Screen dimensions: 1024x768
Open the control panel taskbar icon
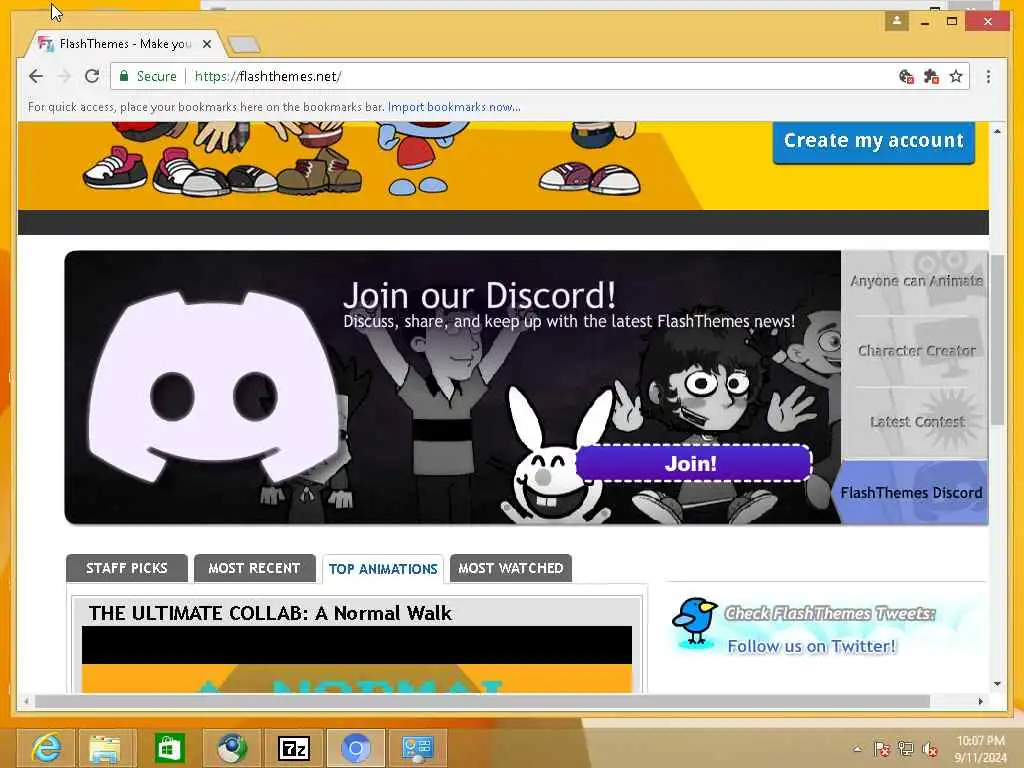[x=418, y=748]
